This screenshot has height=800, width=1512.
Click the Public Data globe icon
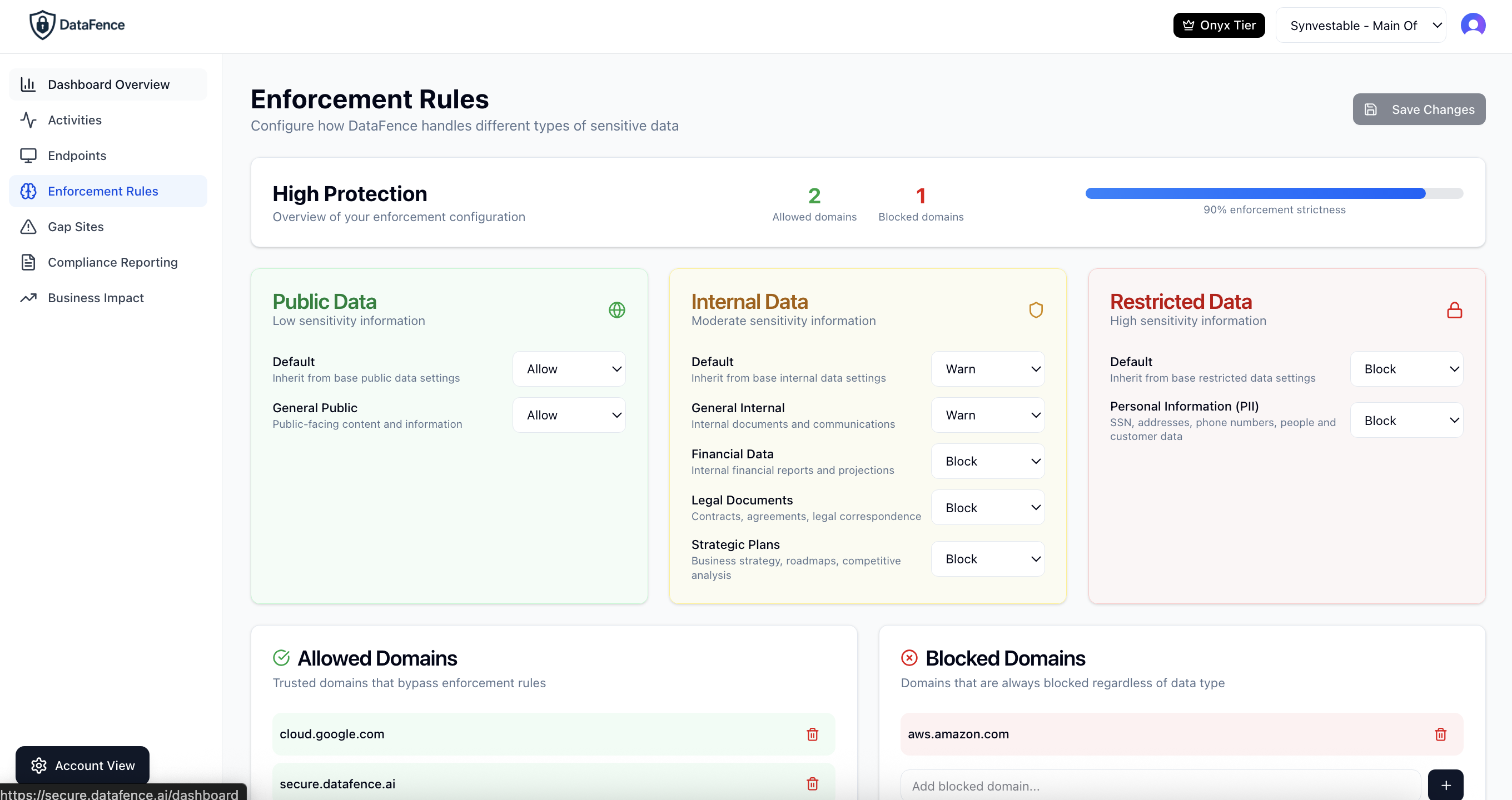(x=617, y=310)
